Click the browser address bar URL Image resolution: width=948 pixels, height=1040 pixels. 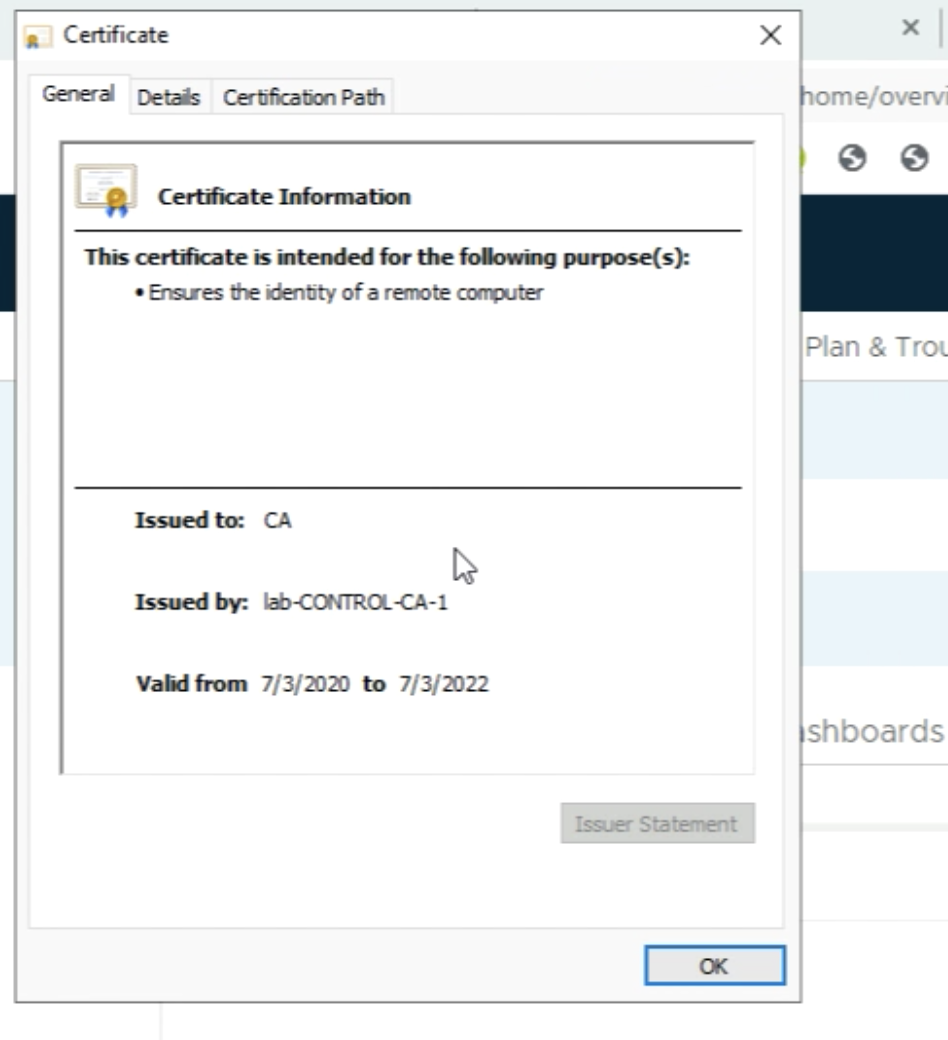click(870, 95)
